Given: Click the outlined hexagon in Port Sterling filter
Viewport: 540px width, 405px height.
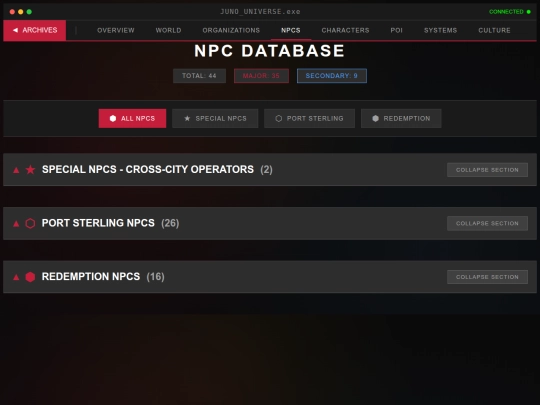Looking at the screenshot, I should click(279, 118).
